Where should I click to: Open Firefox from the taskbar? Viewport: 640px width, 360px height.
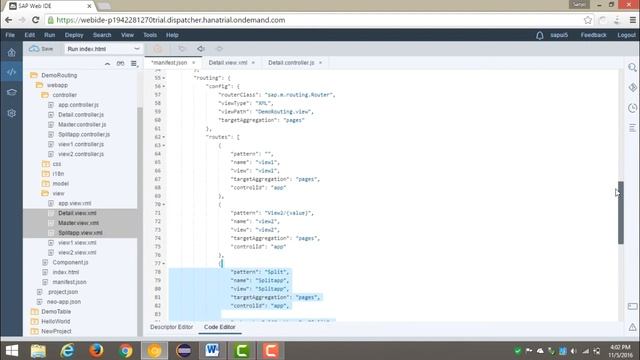[96, 351]
